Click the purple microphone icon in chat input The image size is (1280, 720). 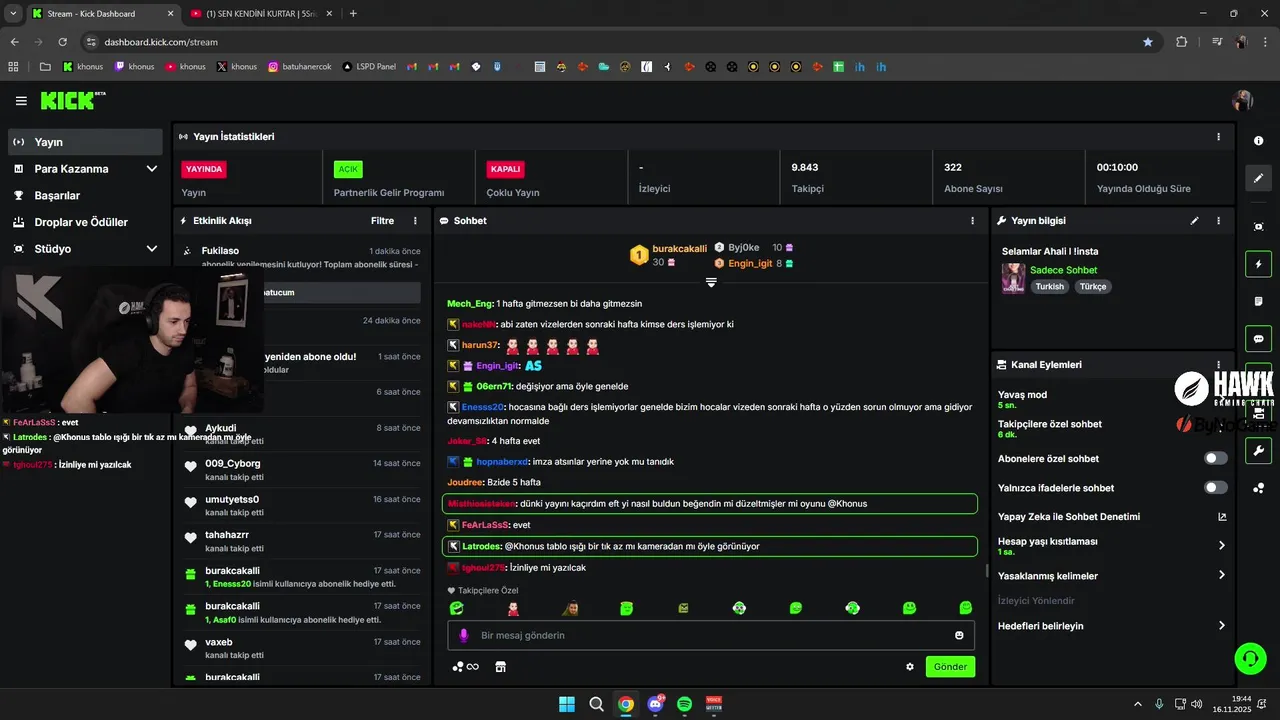point(463,635)
